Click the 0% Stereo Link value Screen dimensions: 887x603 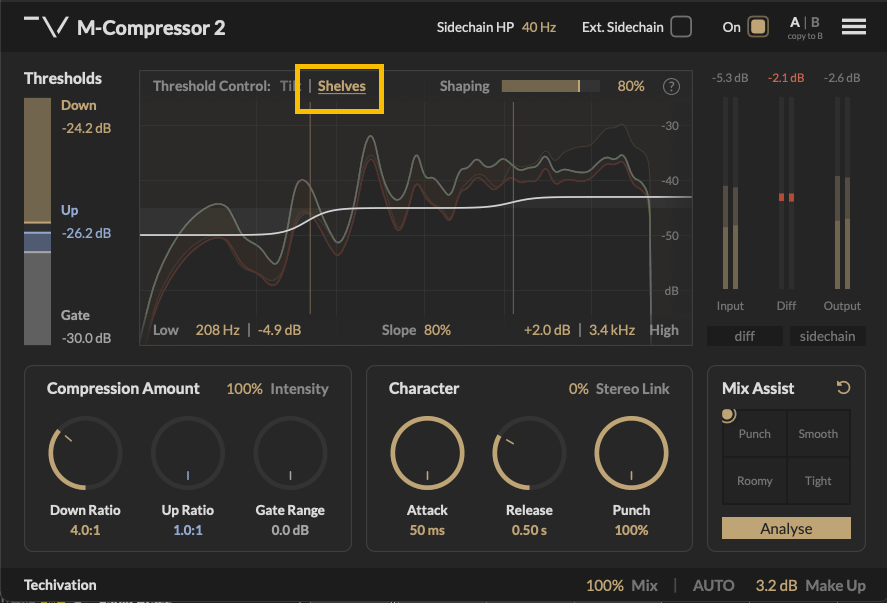tap(578, 389)
